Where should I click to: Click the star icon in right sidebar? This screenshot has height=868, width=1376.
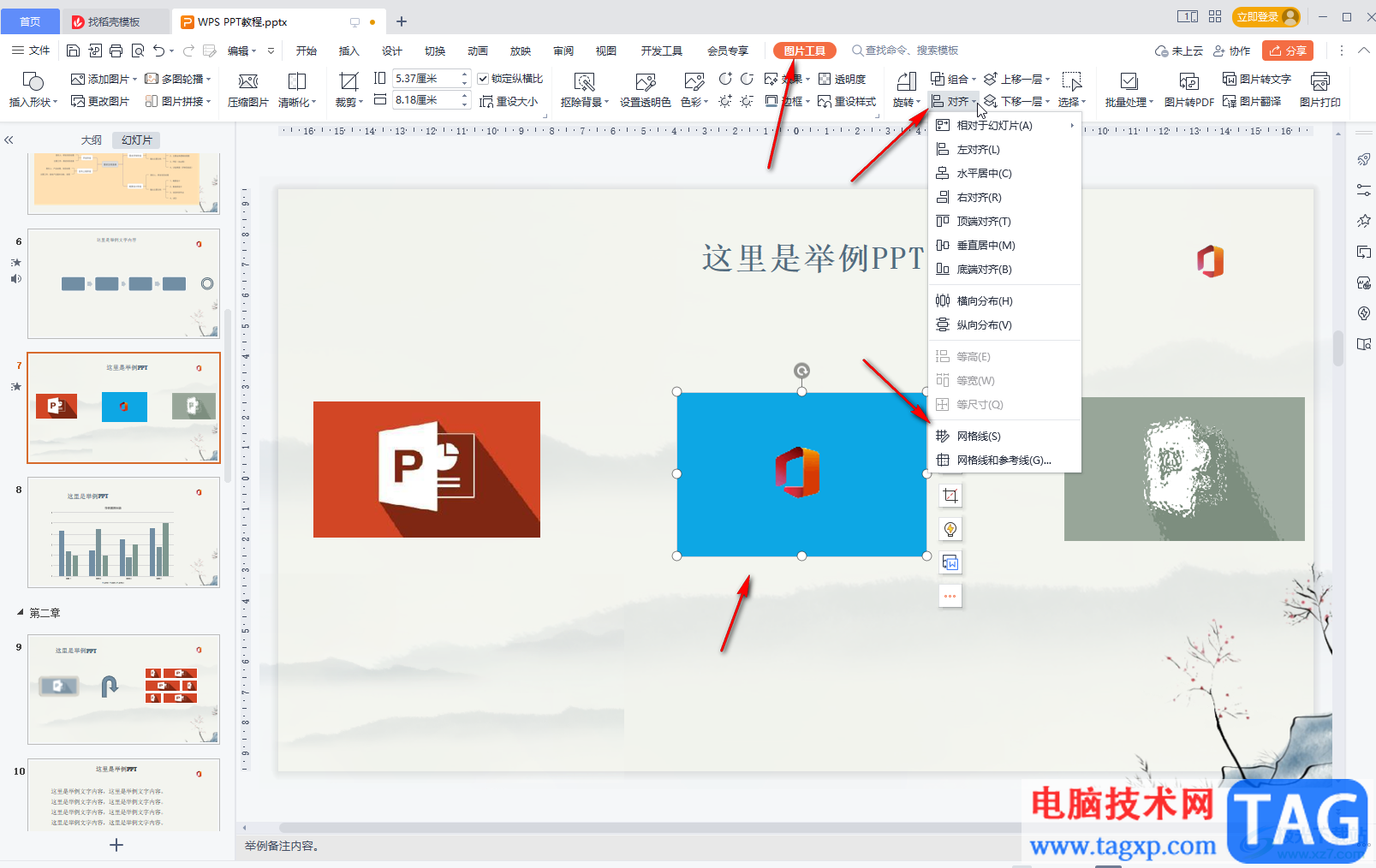click(1364, 221)
